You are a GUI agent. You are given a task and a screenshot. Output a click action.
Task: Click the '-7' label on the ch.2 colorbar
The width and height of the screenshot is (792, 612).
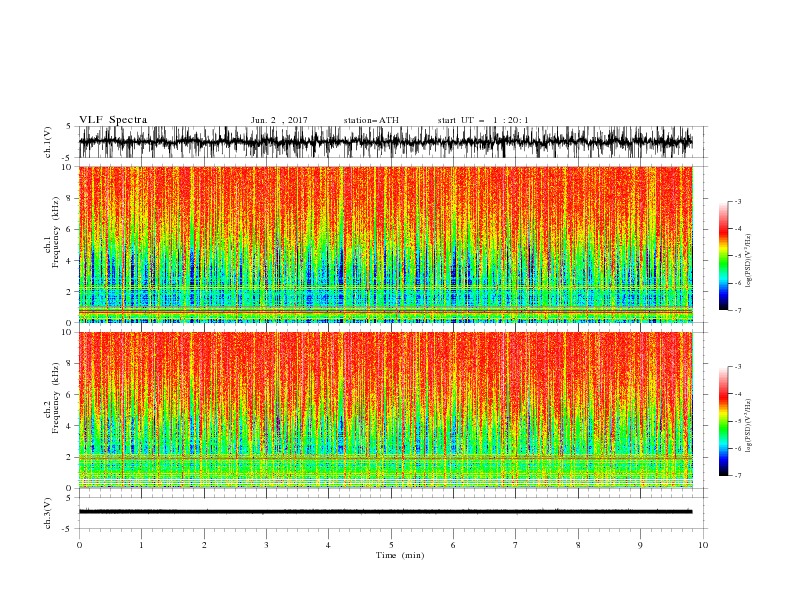coord(737,475)
